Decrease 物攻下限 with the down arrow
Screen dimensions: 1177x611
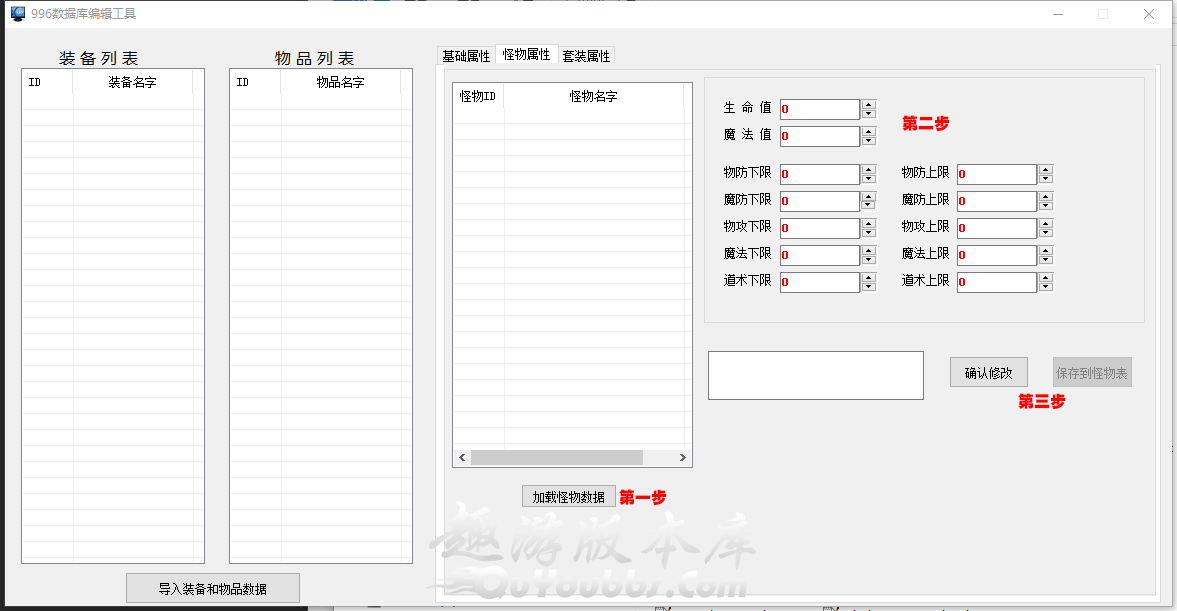[x=869, y=233]
